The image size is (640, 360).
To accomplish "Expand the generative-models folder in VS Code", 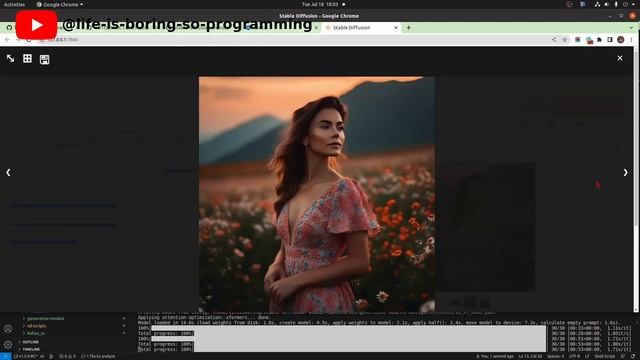I will click(45, 318).
